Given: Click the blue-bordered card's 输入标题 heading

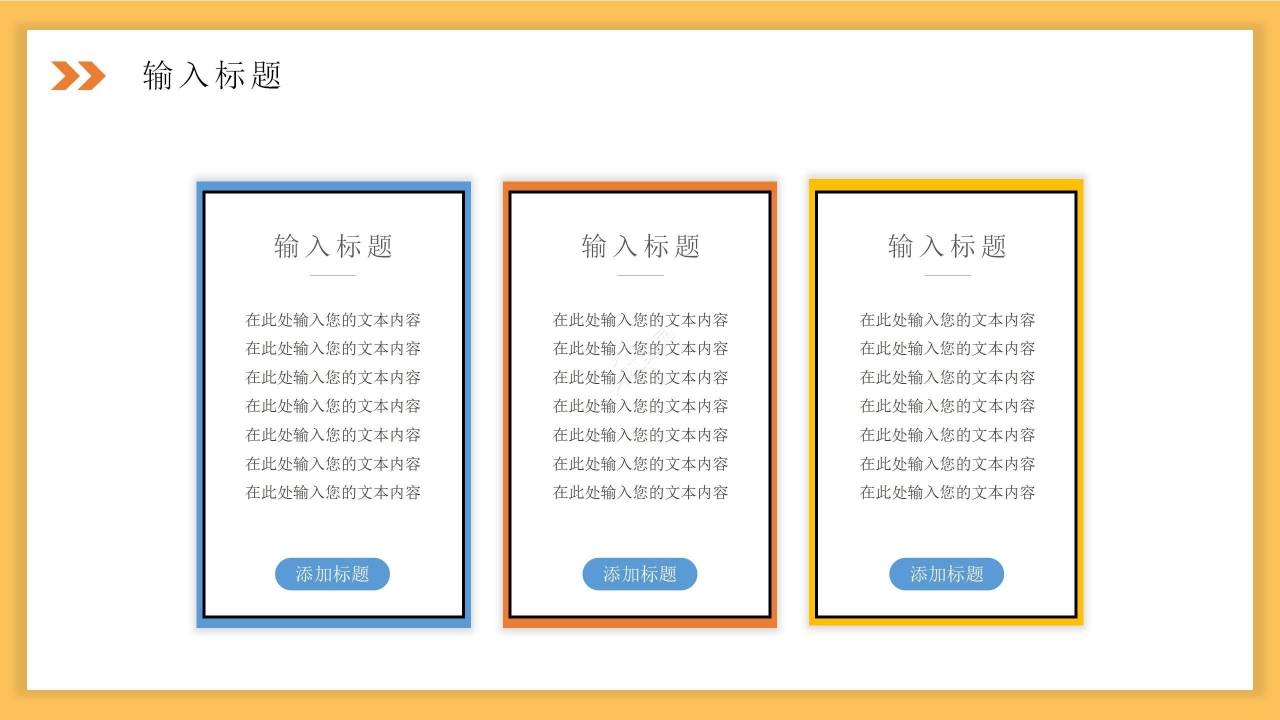Looking at the screenshot, I should click(x=332, y=245).
